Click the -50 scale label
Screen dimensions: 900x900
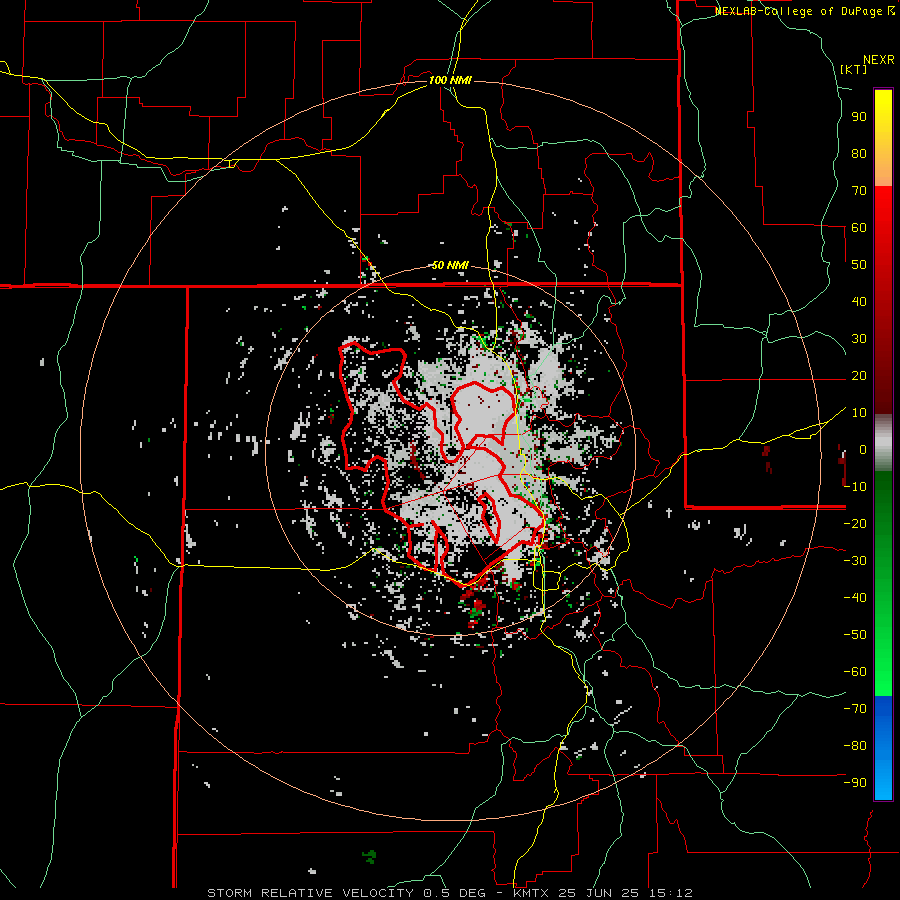(x=855, y=635)
